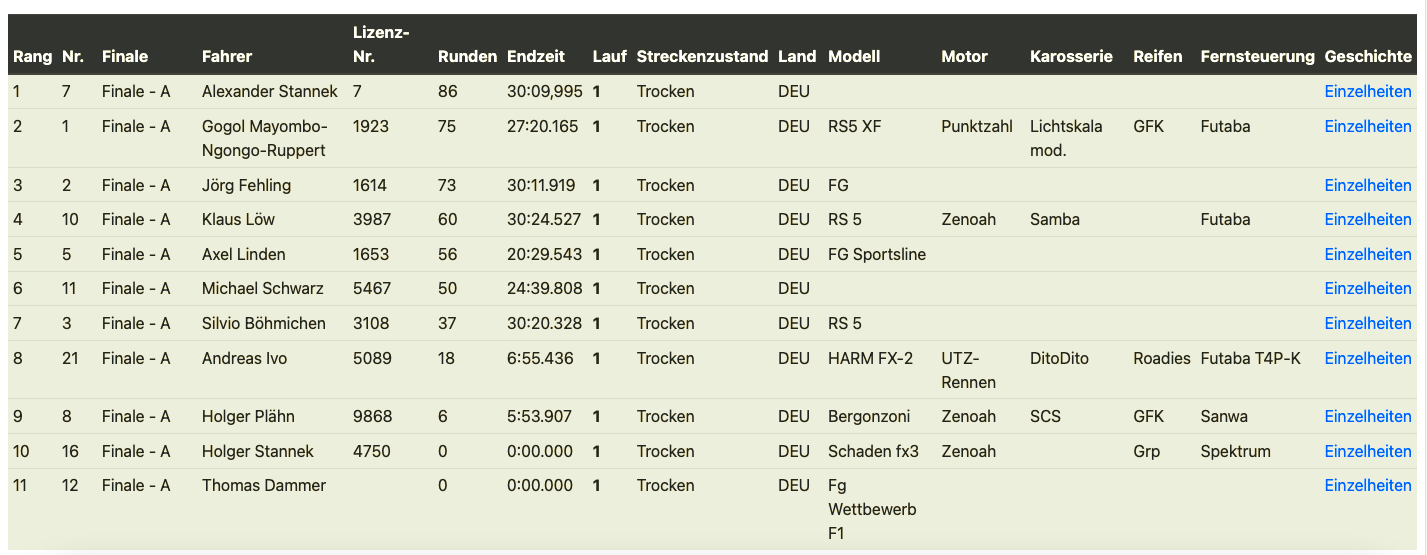Viewport: 1427px width, 555px height.
Task: Click the Endzeit column header
Action: tap(536, 57)
